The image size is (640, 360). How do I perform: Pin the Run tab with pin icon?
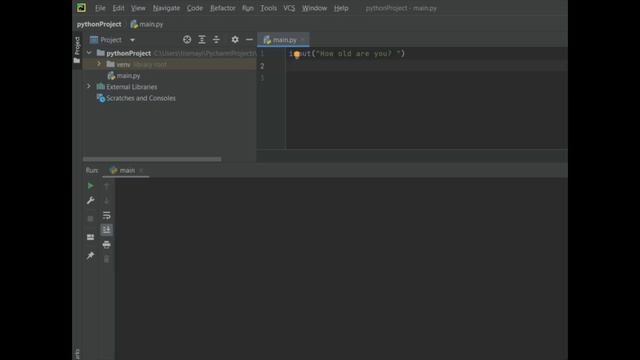(90, 256)
